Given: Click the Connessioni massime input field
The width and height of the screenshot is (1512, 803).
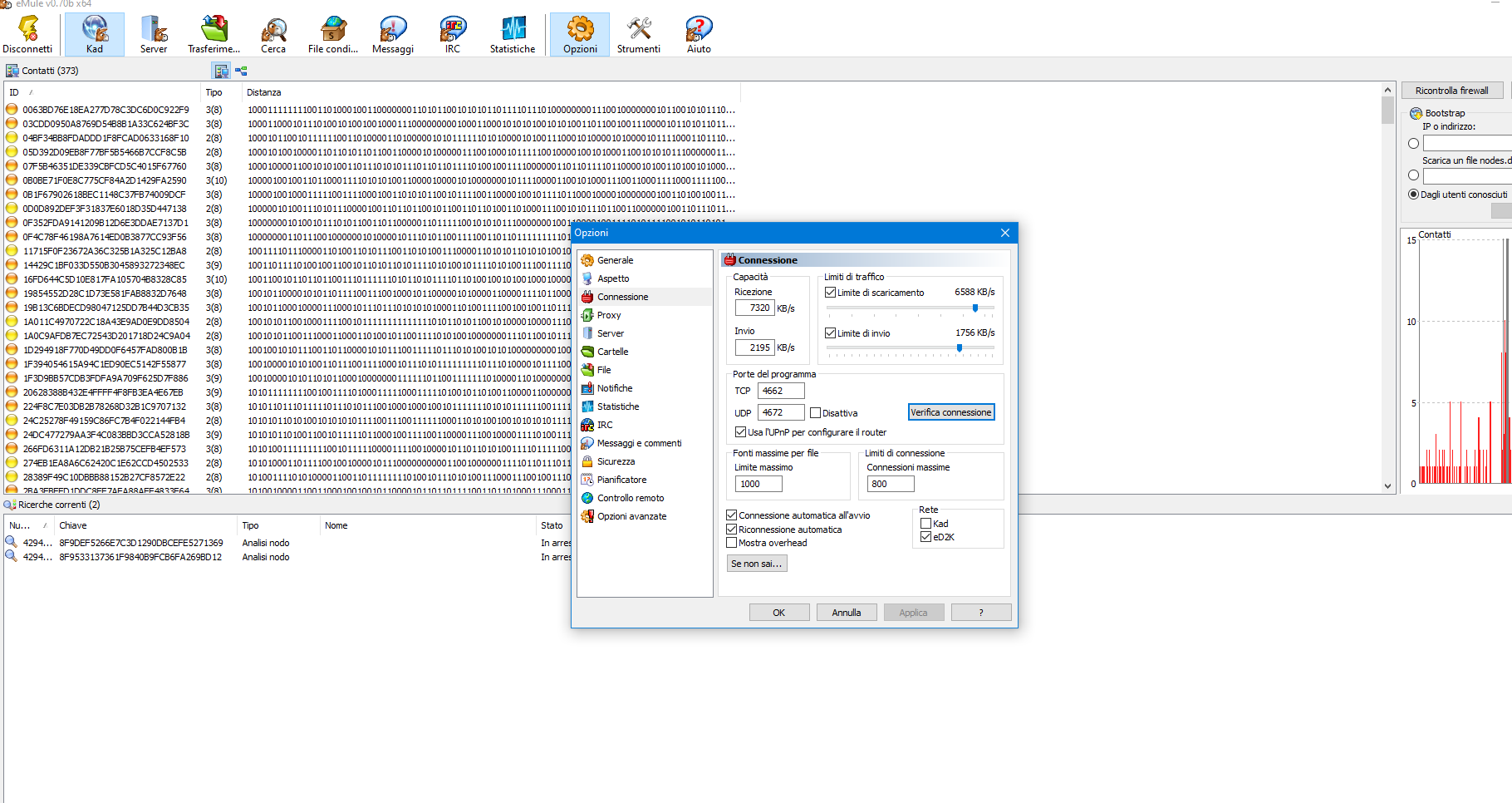Looking at the screenshot, I should click(x=890, y=484).
